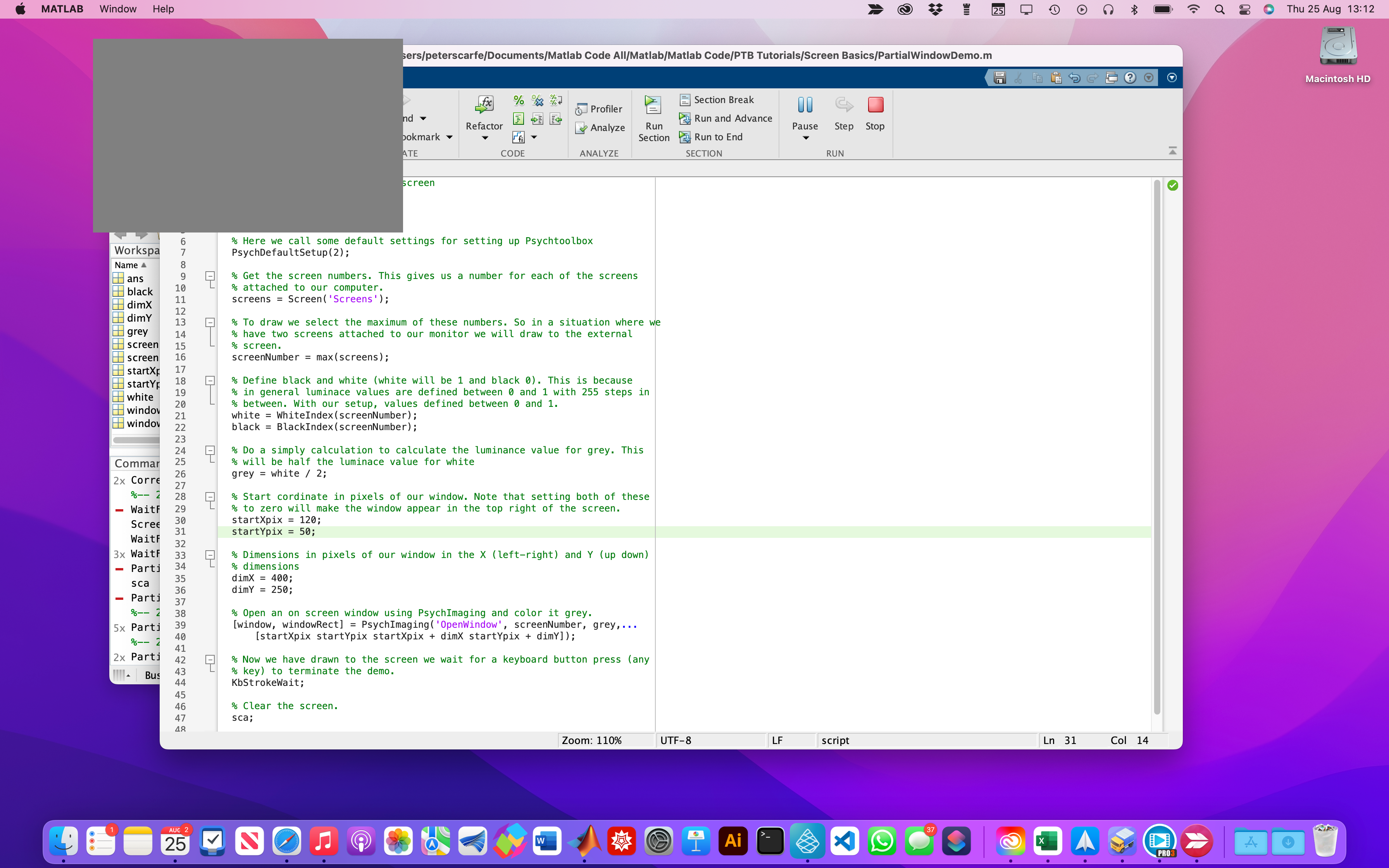Click the Run Section icon
This screenshot has height=868, width=1389.
coord(653,105)
